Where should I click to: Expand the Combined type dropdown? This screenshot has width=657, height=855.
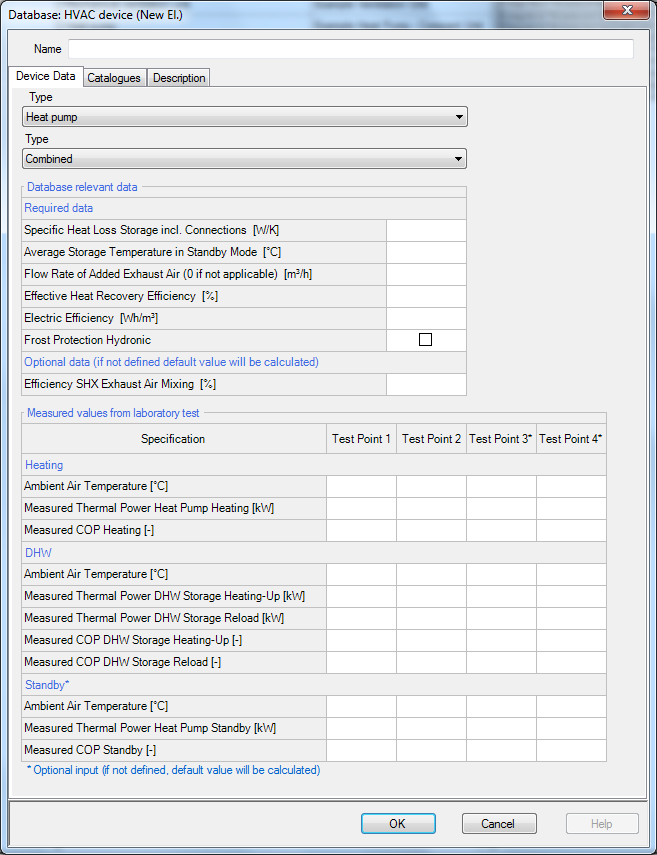[x=244, y=159]
